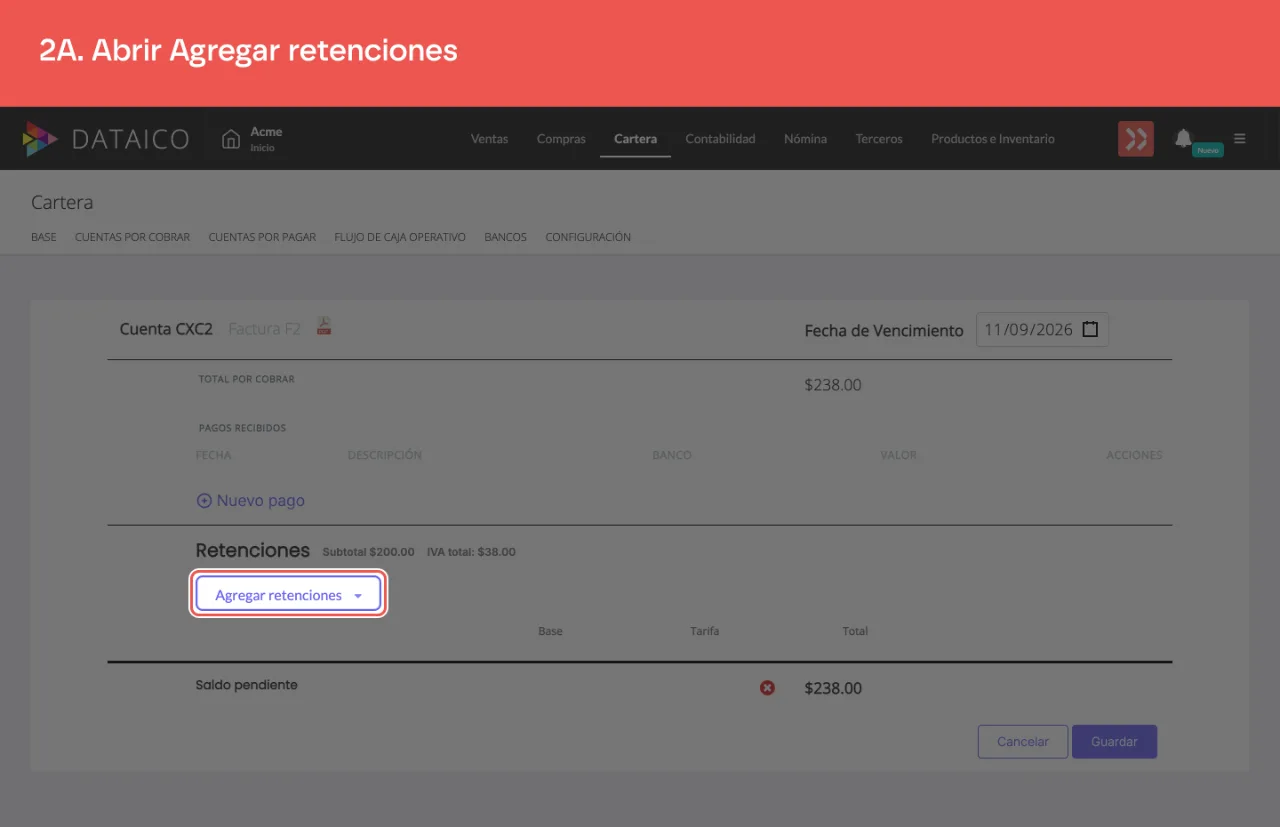
Task: Open the notifications bell
Action: pos(1183,138)
